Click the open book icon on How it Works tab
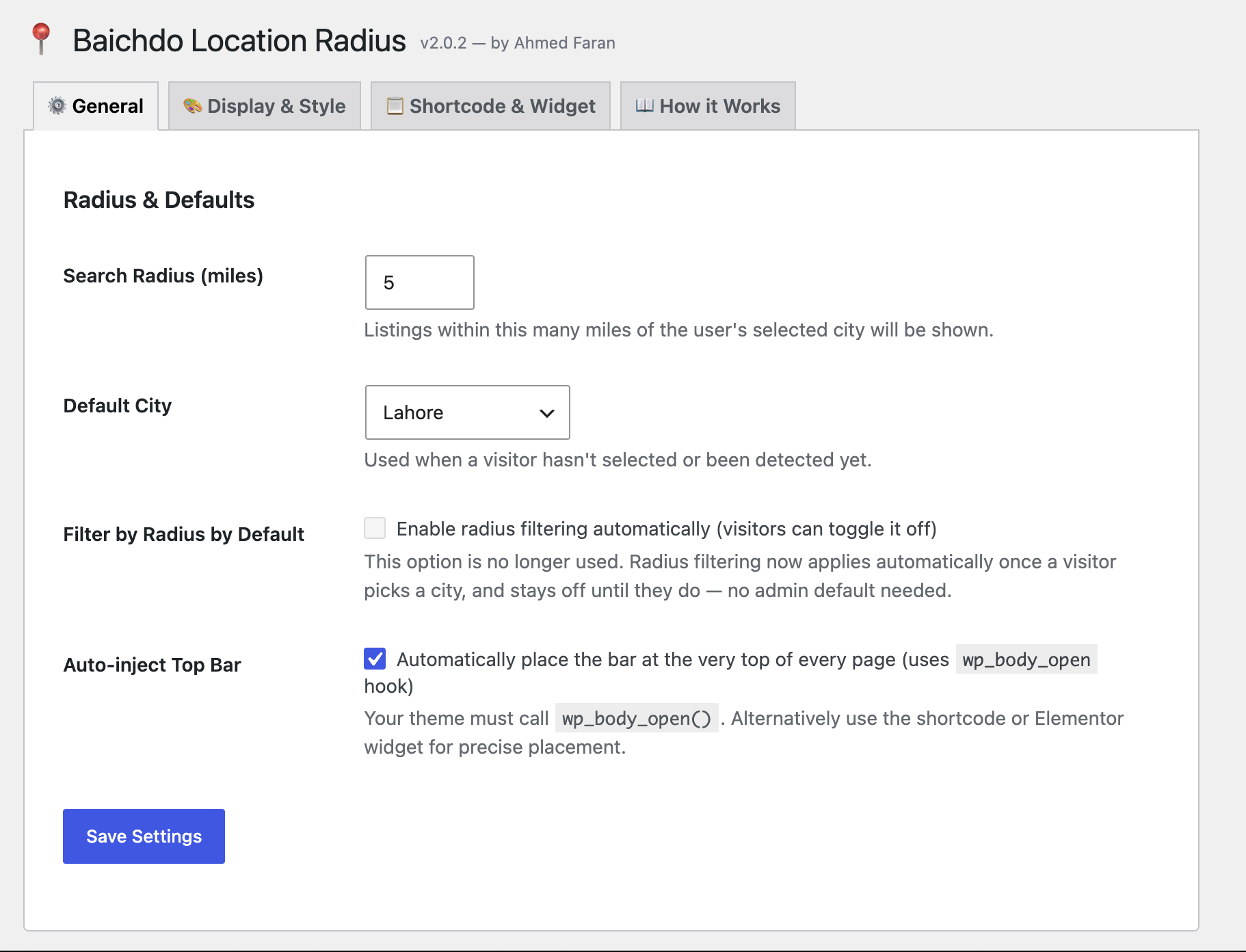 tap(645, 106)
